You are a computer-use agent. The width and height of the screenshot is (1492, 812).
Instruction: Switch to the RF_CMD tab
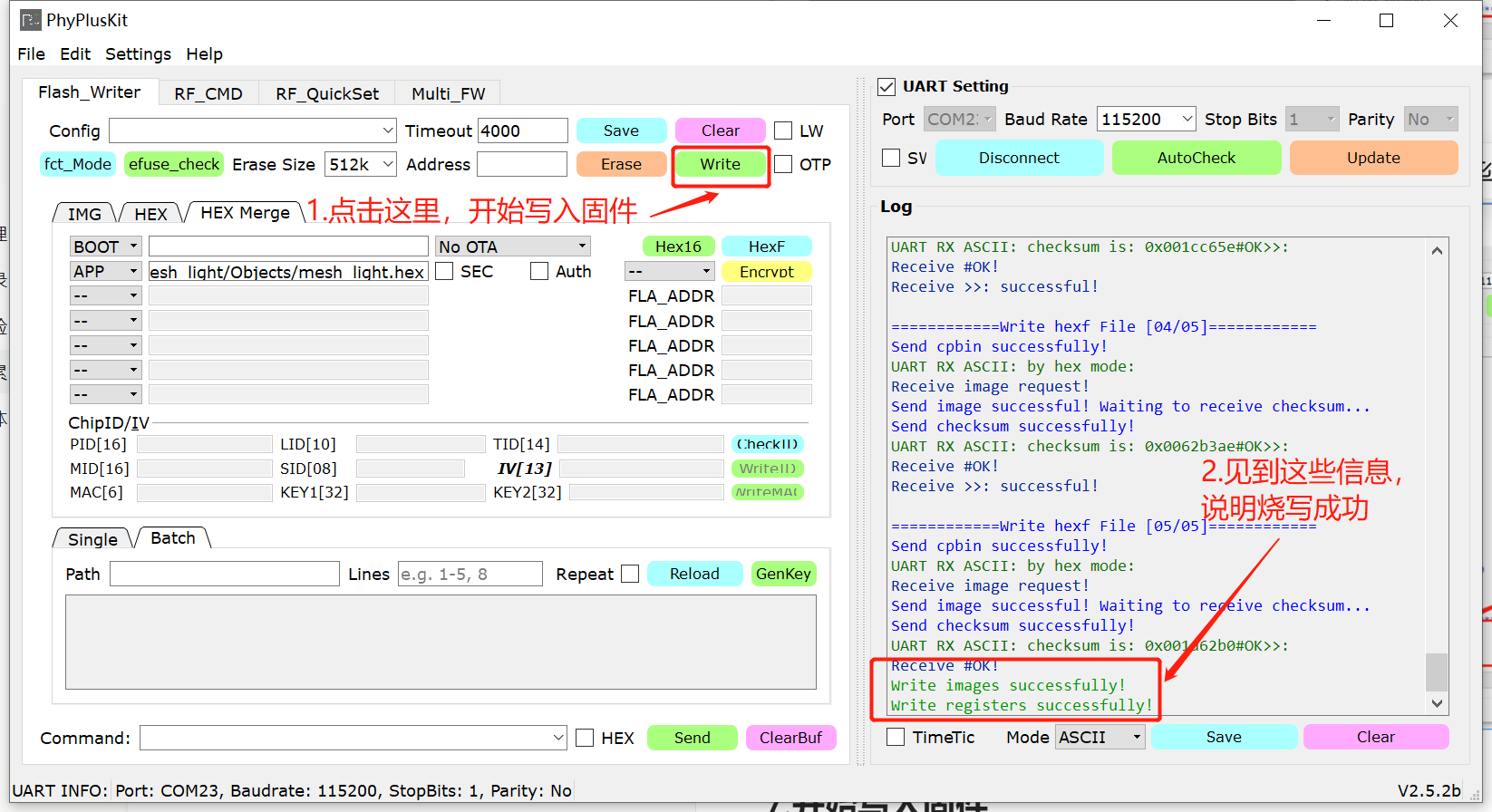[x=208, y=93]
